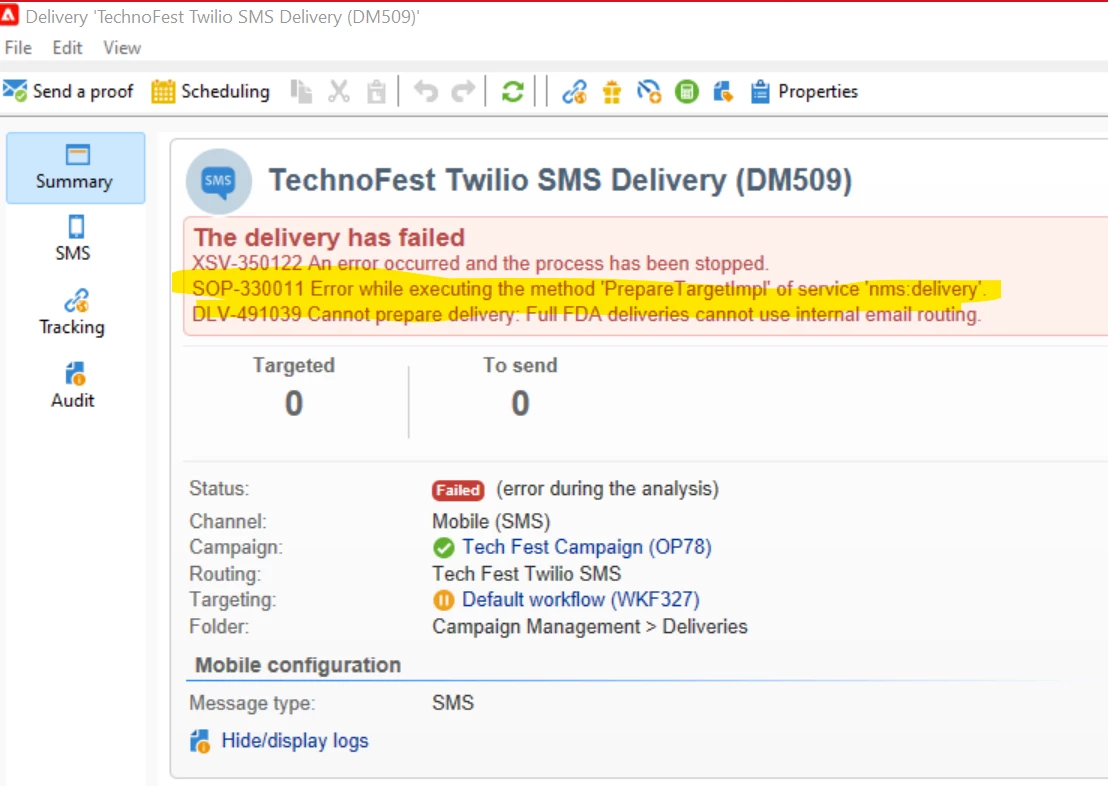Image resolution: width=1108 pixels, height=786 pixels.
Task: Click the Copy icon in toolbar
Action: (x=302, y=92)
